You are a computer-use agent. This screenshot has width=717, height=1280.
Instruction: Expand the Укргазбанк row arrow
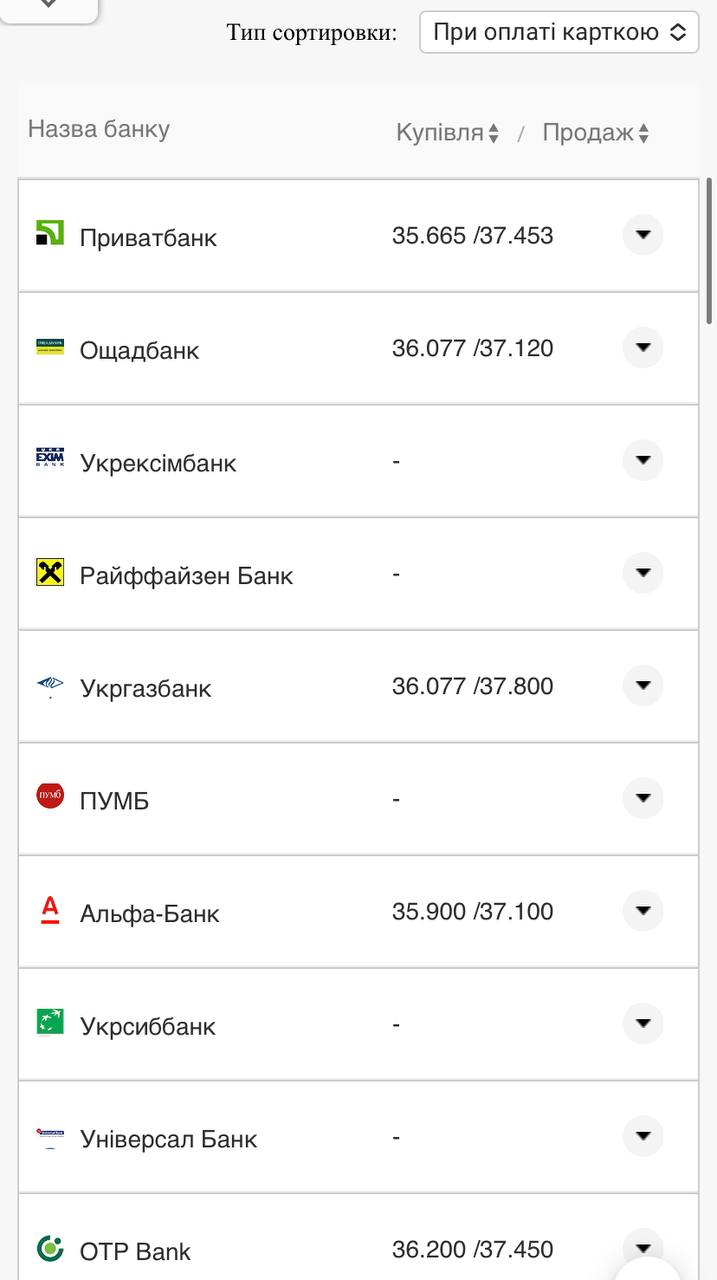[643, 685]
